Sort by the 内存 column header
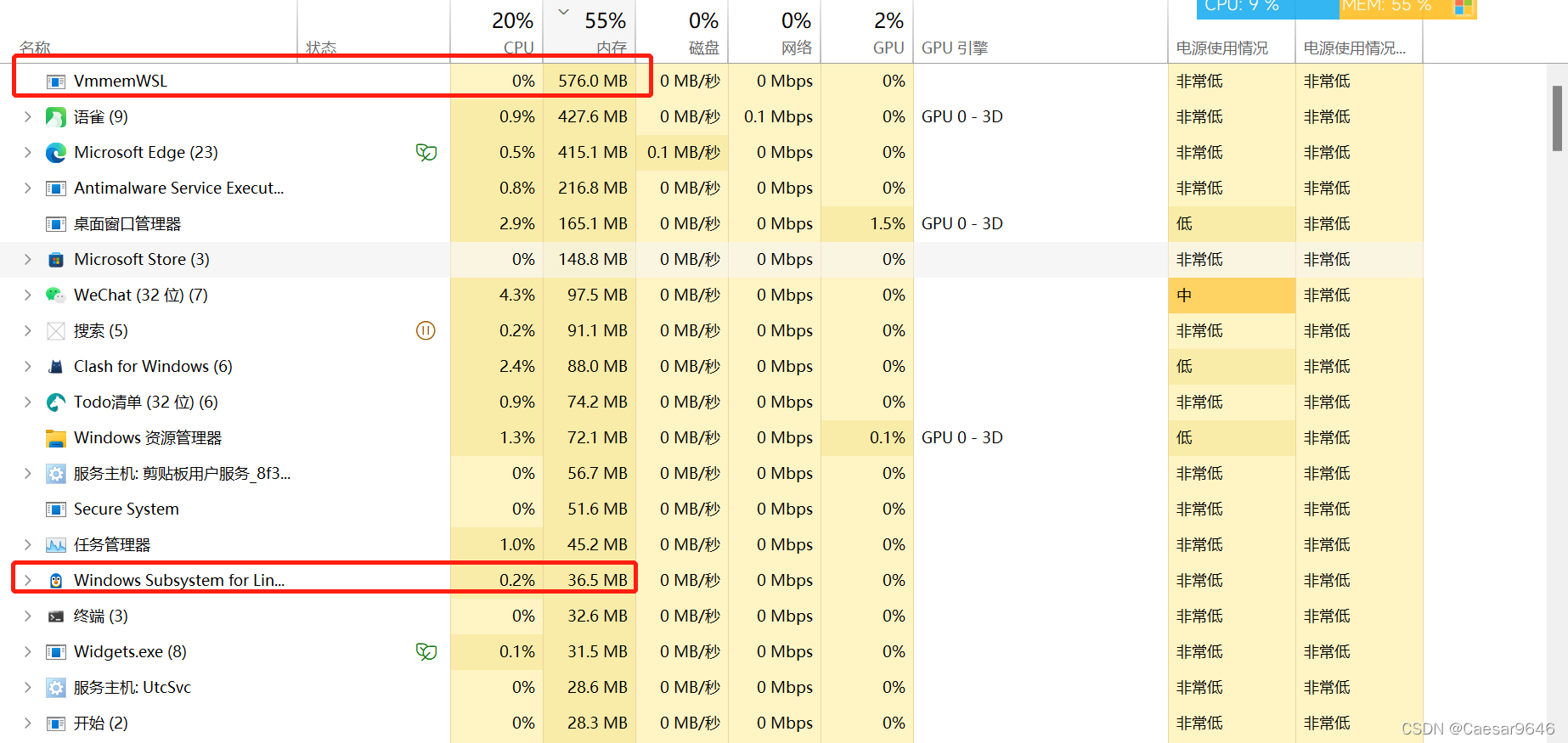Screen dimensions: 1568x743 click(589, 31)
